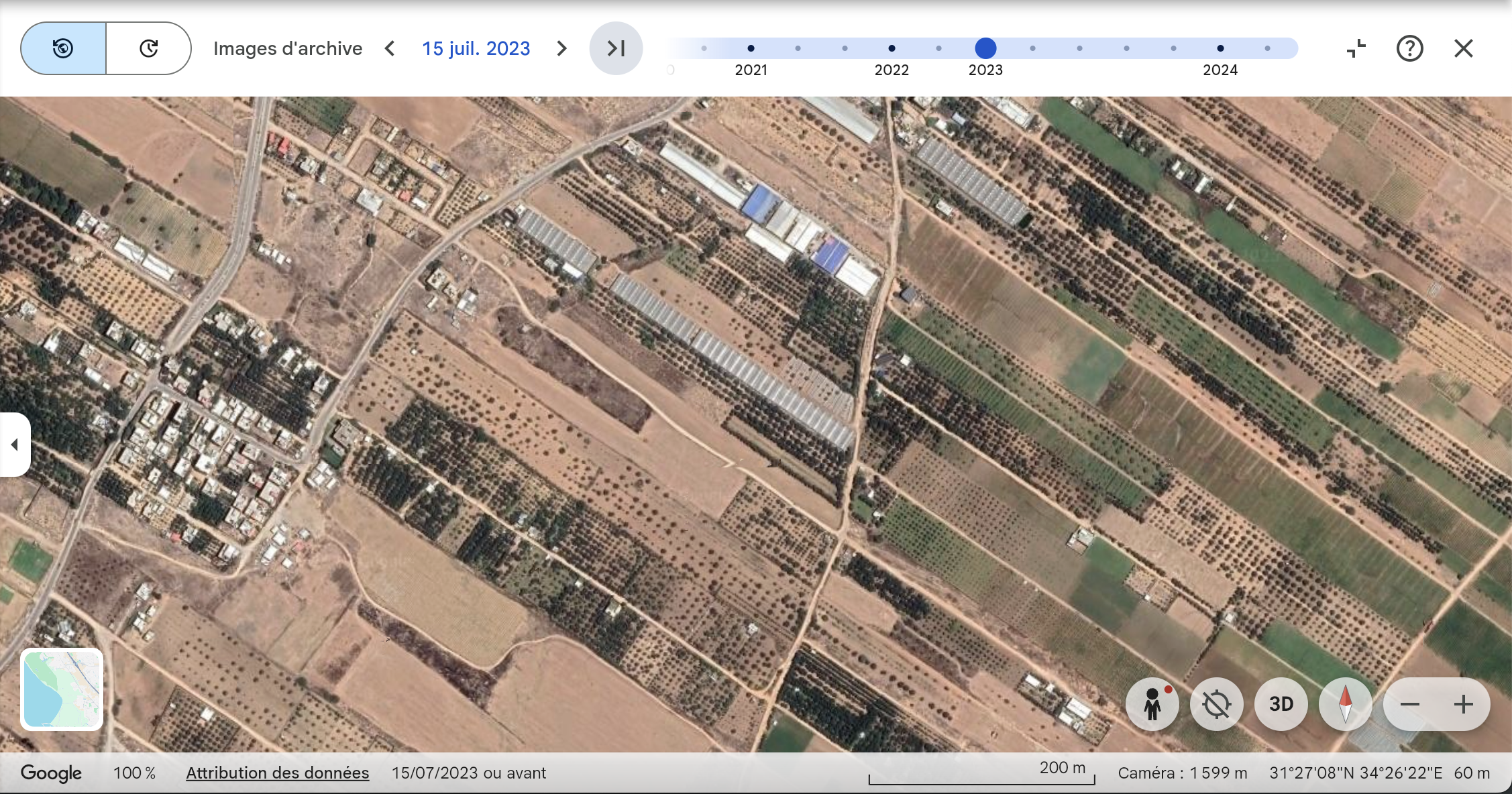Click the current 2023 timeline handle

point(985,48)
